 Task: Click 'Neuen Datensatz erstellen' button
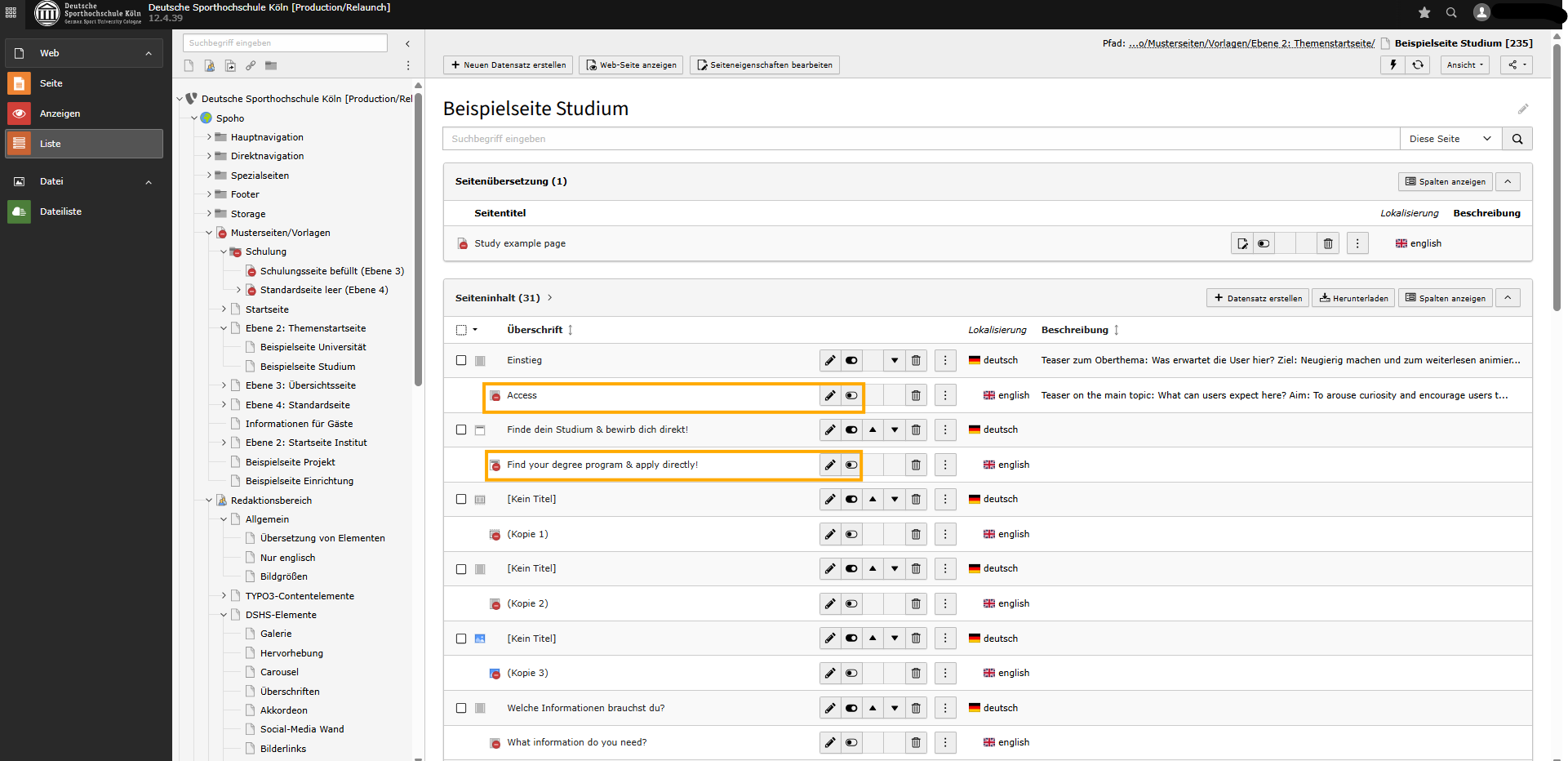(x=508, y=65)
